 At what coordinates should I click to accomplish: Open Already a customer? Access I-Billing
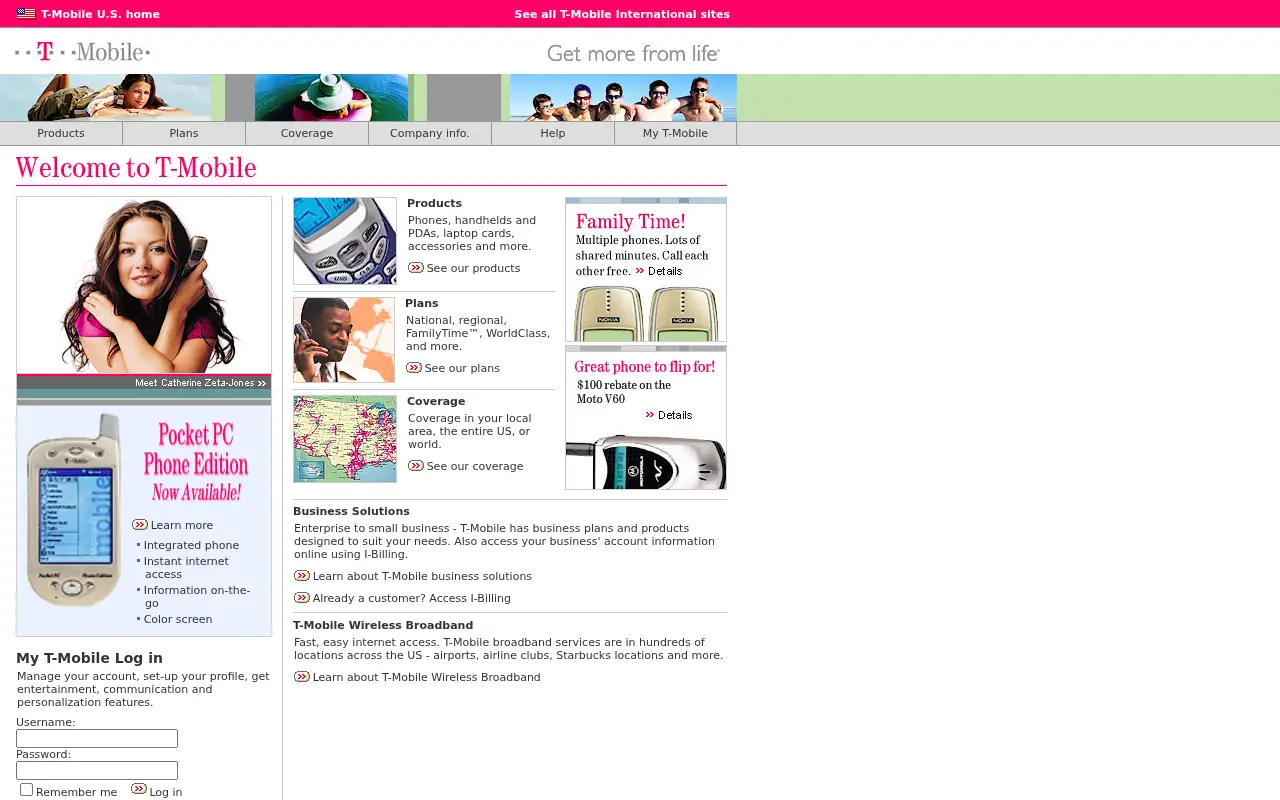click(411, 598)
